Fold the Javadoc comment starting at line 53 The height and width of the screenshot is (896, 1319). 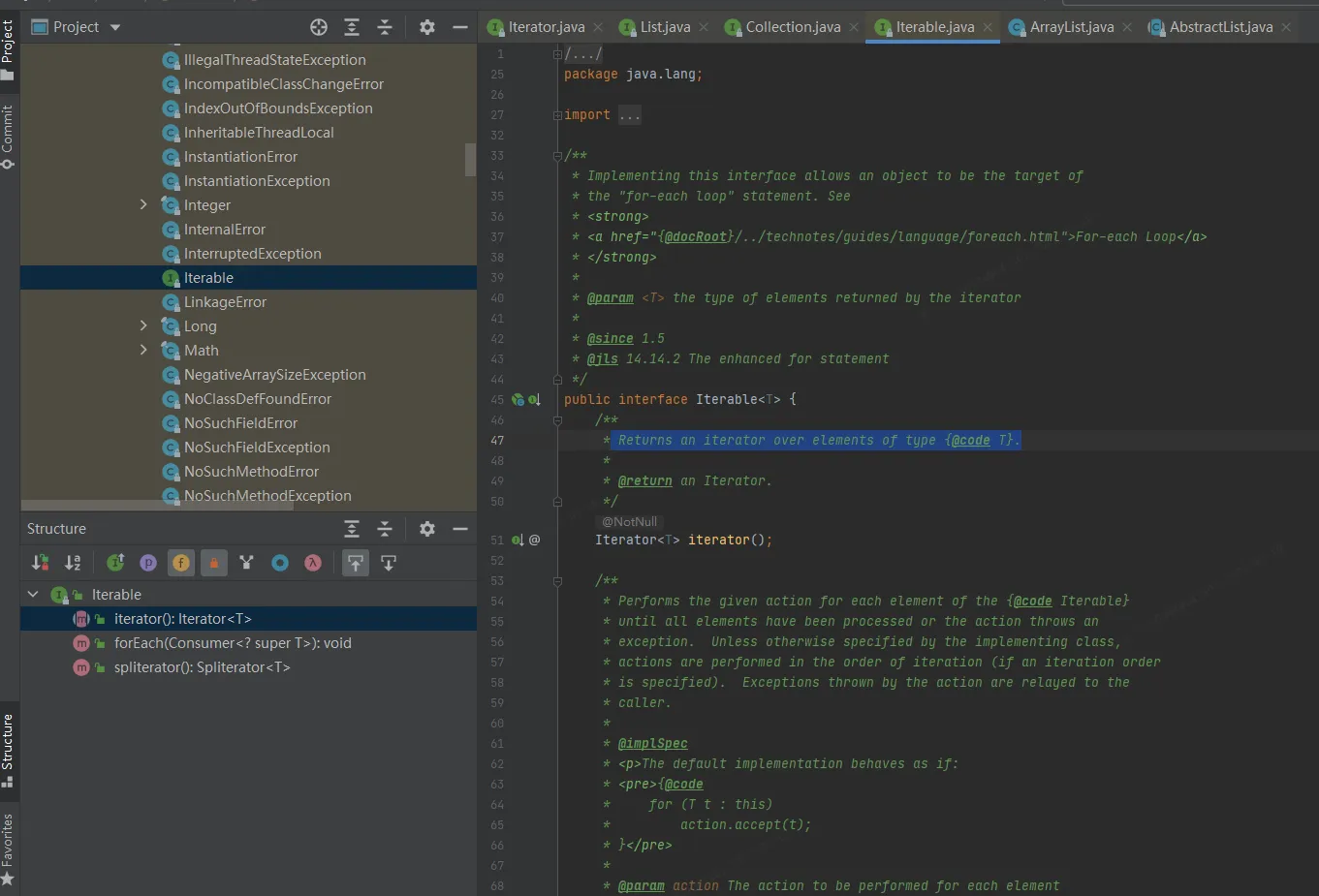558,581
